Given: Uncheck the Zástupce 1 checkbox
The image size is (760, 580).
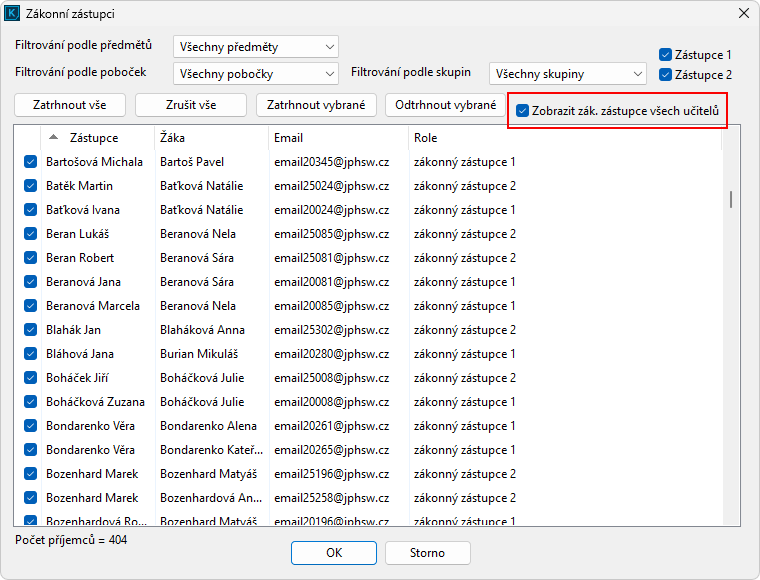Looking at the screenshot, I should [x=666, y=55].
